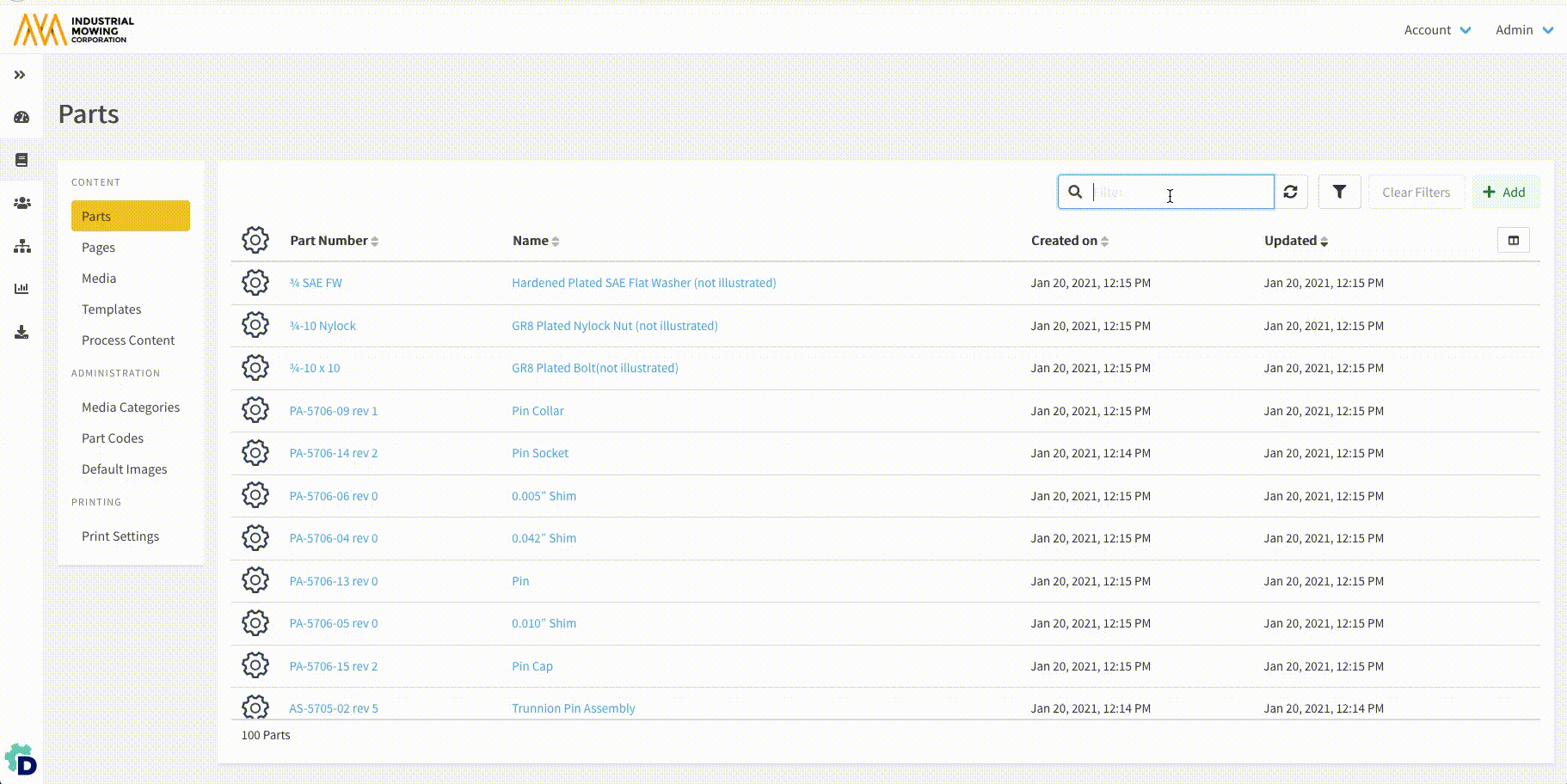Toggle column chooser in table header

[x=1513, y=241]
